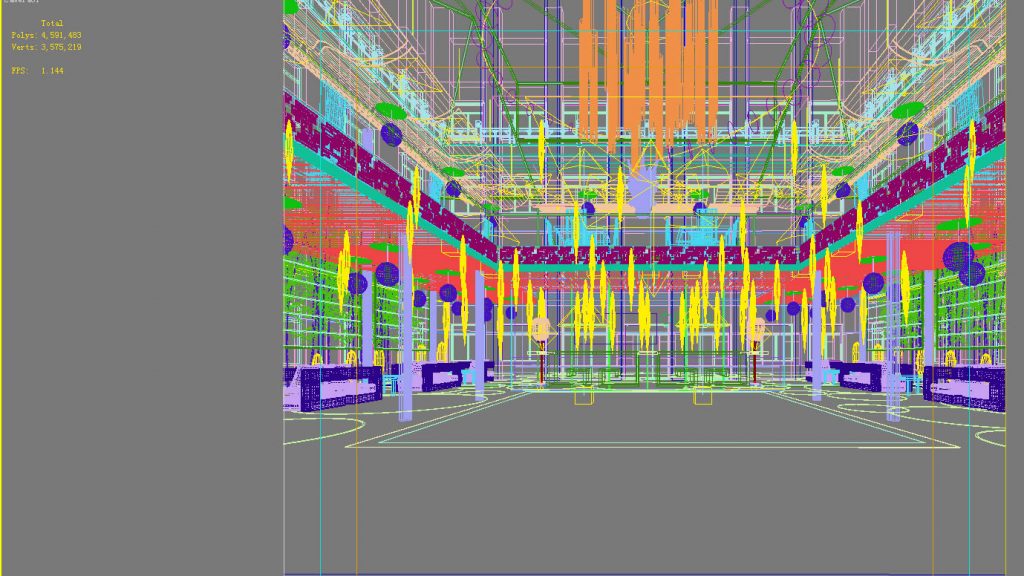Select the tall lavender column on the left
This screenshot has width=1024, height=576.
click(x=406, y=327)
